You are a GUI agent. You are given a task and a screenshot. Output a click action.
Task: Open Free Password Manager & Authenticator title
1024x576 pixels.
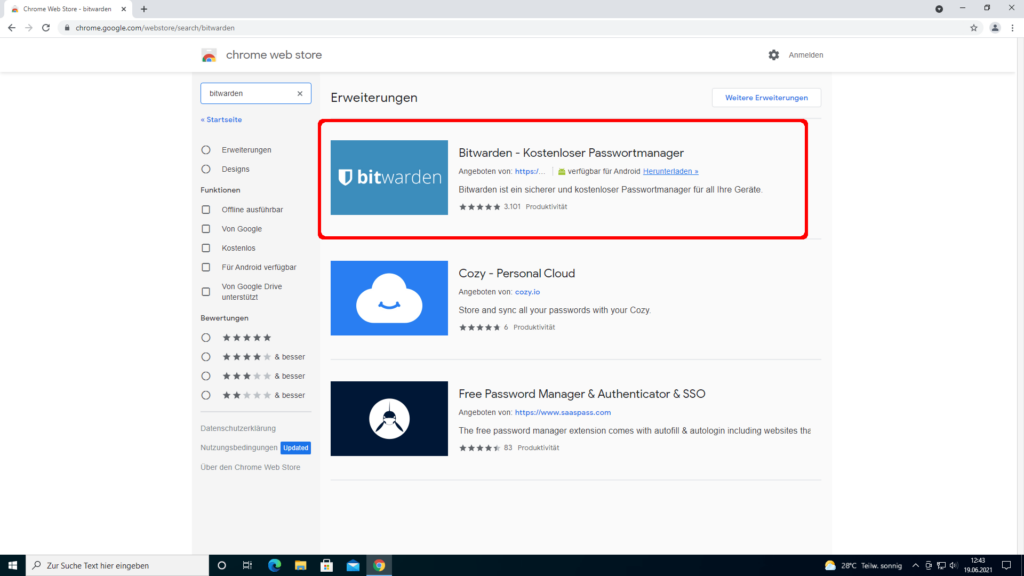582,394
